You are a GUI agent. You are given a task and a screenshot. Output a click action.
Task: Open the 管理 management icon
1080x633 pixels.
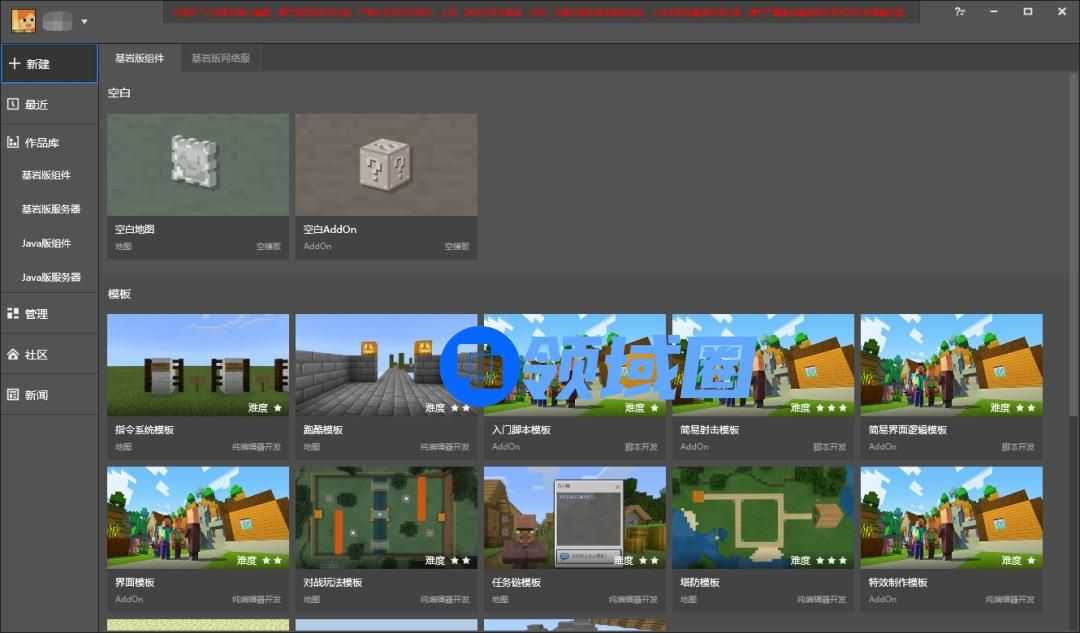pyautogui.click(x=13, y=314)
